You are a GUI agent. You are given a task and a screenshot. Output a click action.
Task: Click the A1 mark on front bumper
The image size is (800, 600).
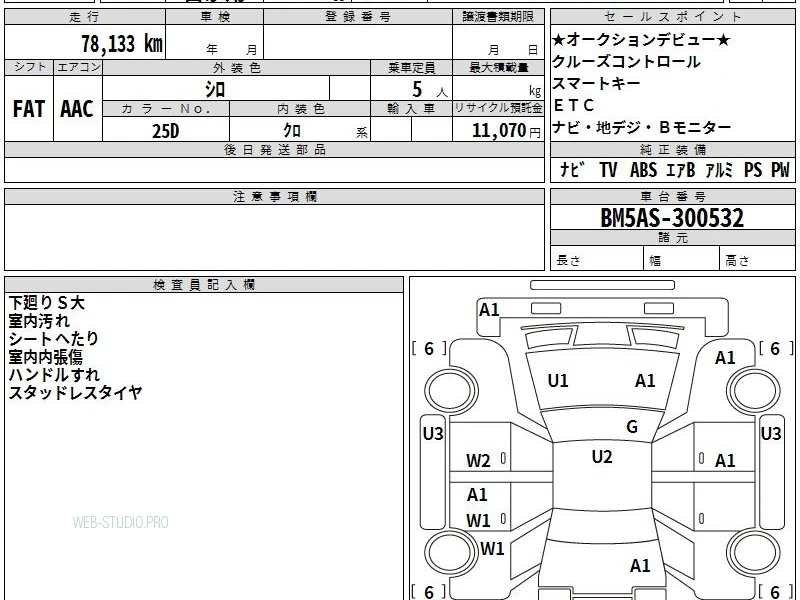click(x=489, y=310)
